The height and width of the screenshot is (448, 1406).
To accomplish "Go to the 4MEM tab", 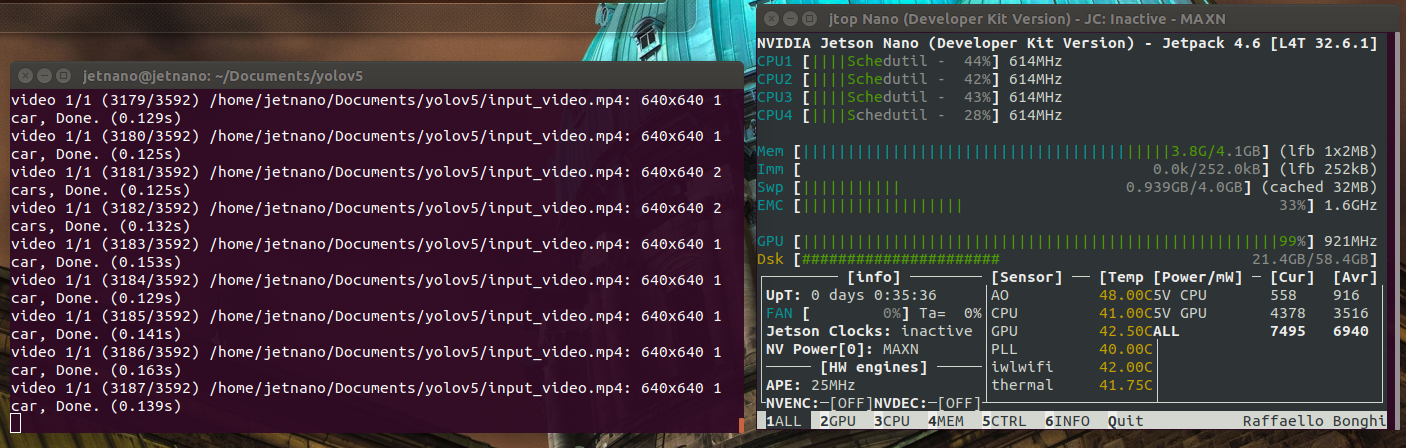I will coord(946,422).
